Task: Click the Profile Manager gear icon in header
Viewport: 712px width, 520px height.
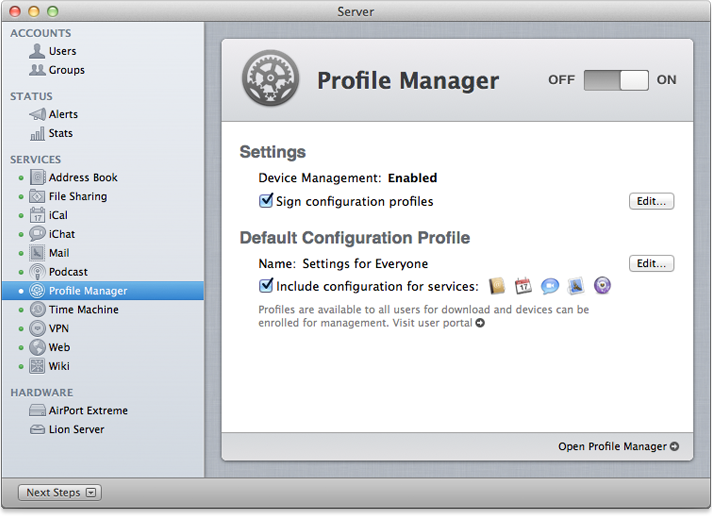Action: pyautogui.click(x=271, y=80)
